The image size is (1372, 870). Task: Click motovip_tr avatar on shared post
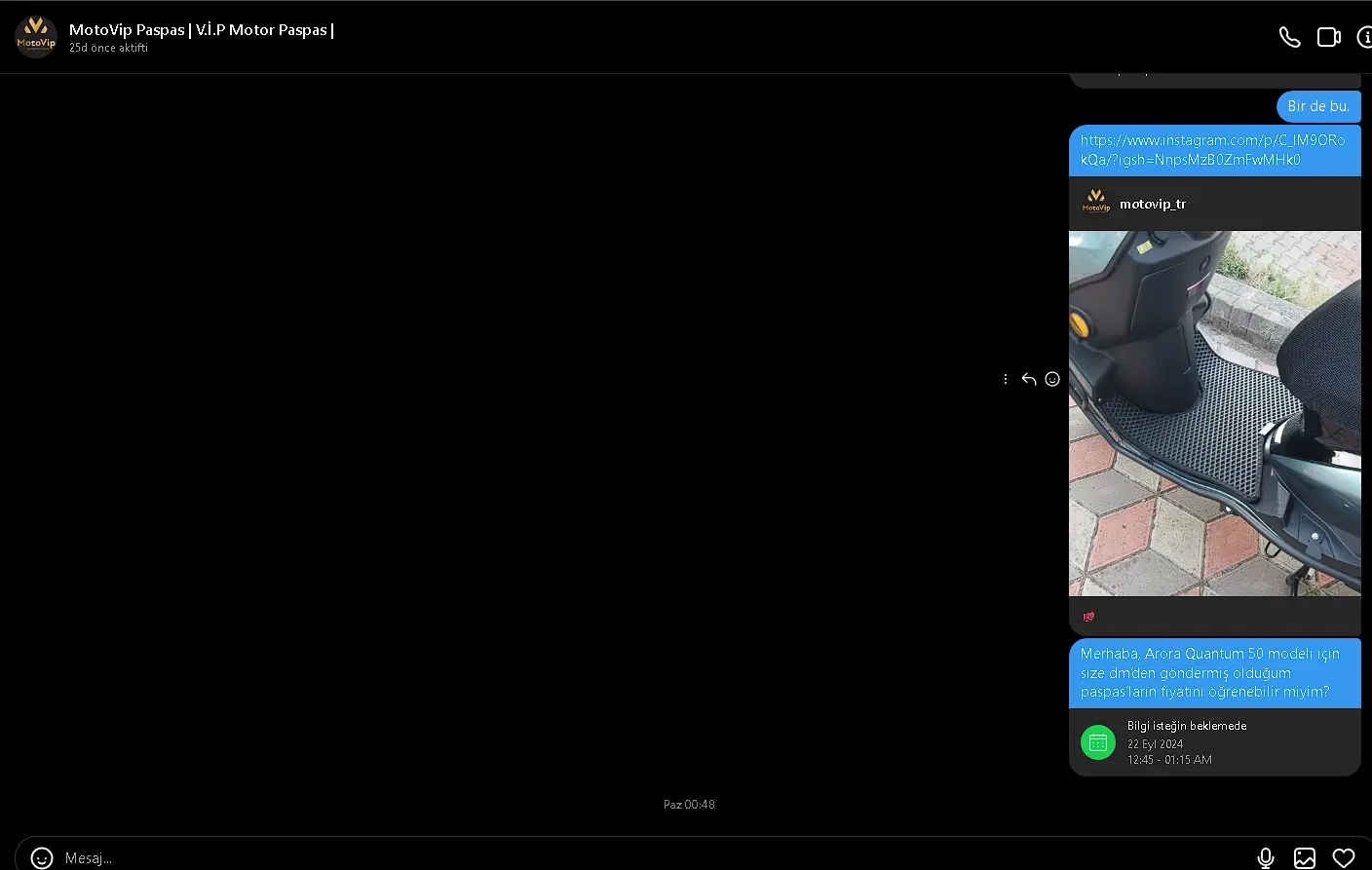[x=1096, y=203]
